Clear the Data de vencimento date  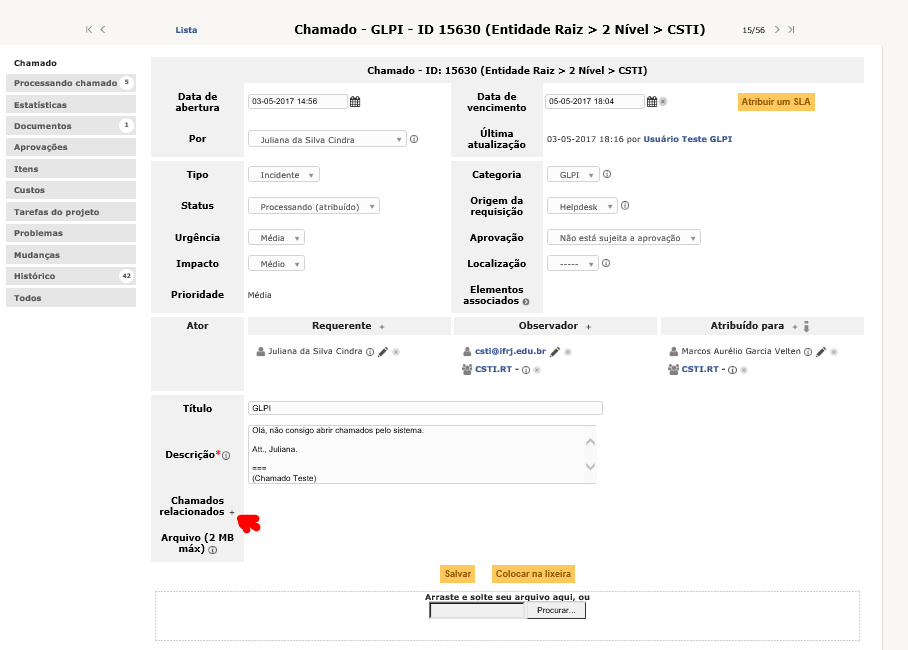(662, 101)
